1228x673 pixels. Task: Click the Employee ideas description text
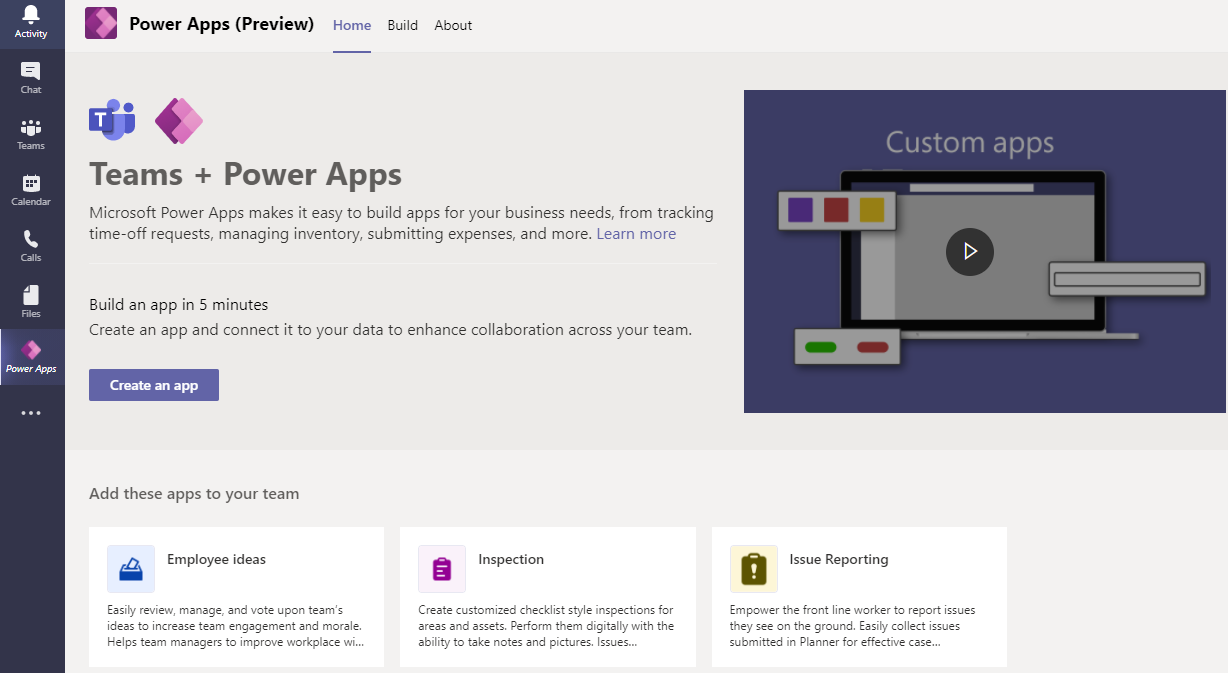point(236,626)
